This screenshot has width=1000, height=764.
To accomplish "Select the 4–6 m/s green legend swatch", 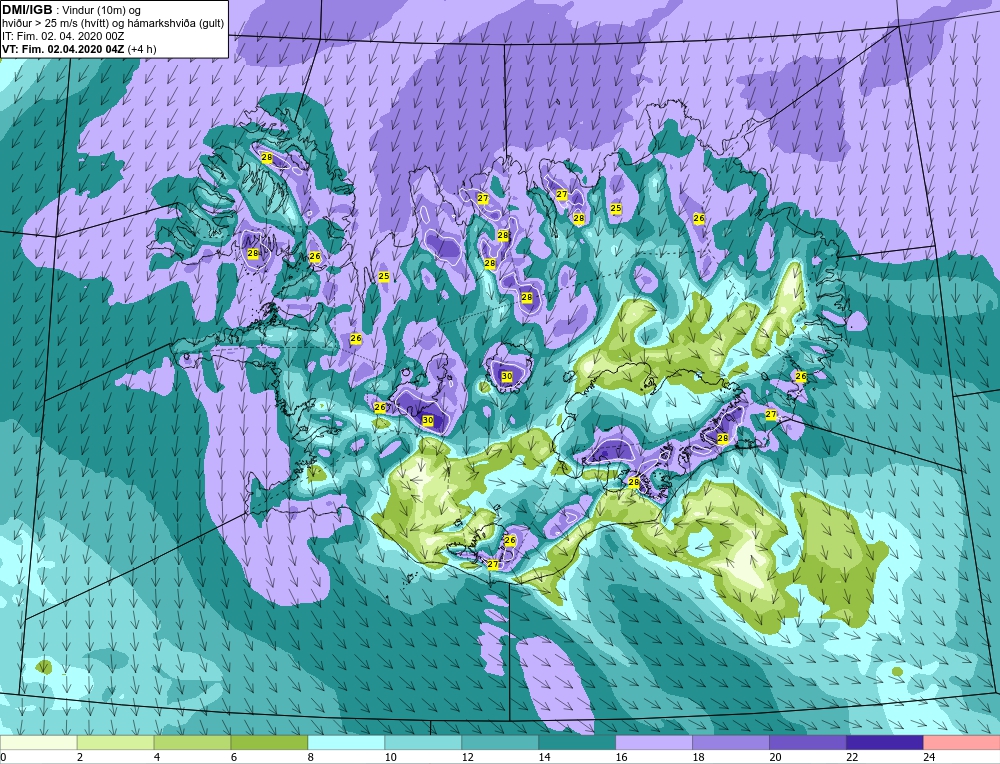I will coord(193,743).
